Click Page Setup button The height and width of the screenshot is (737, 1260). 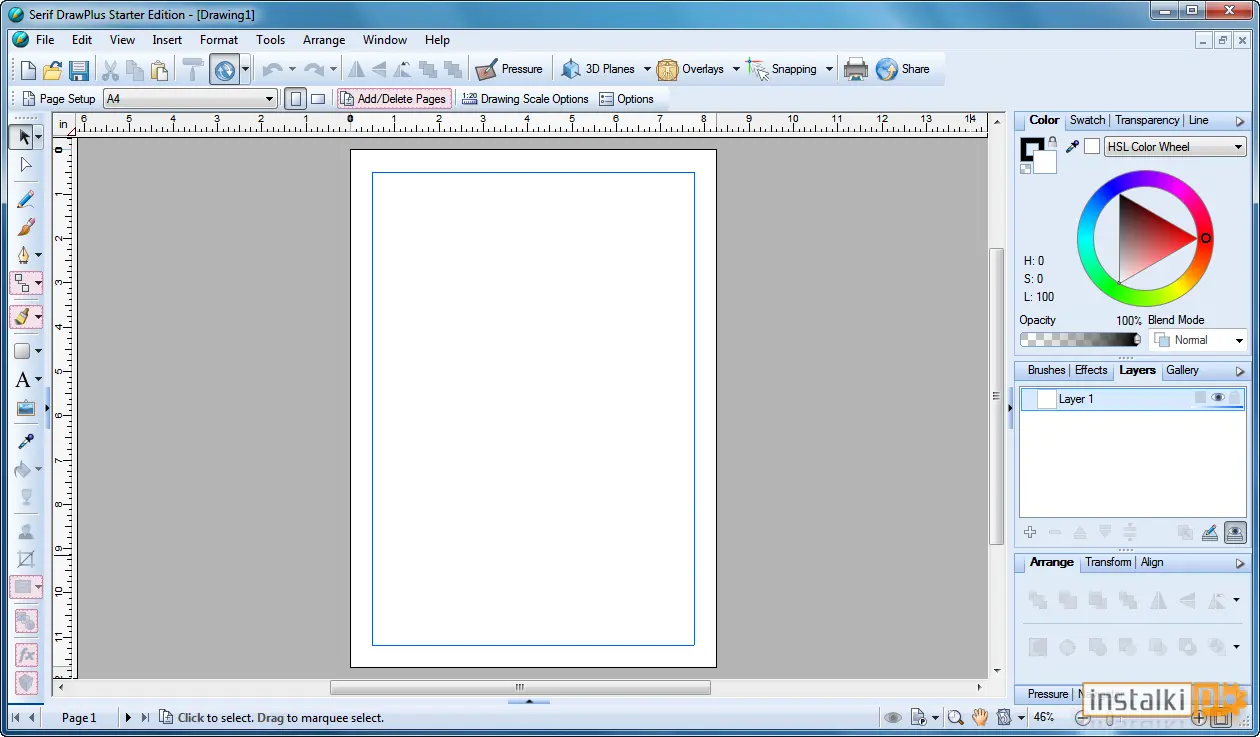coord(58,99)
